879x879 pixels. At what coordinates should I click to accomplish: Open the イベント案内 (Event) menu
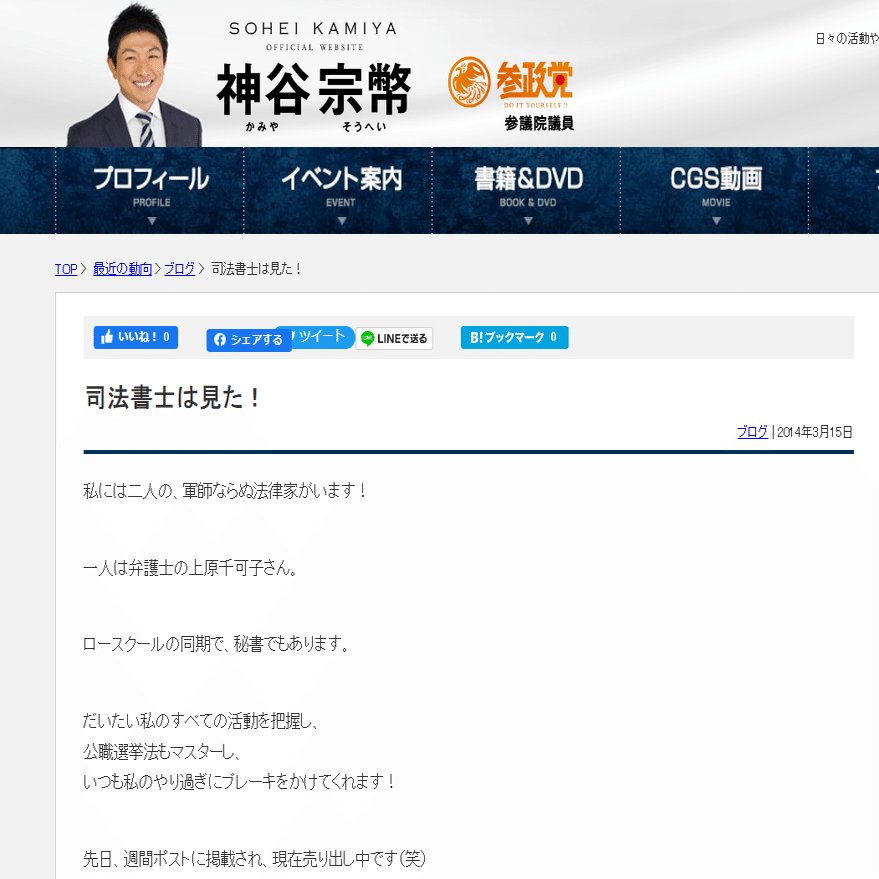coord(338,191)
